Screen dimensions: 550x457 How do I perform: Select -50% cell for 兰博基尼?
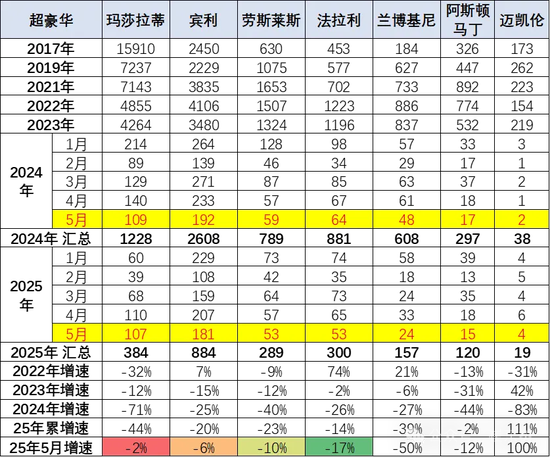tap(407, 447)
